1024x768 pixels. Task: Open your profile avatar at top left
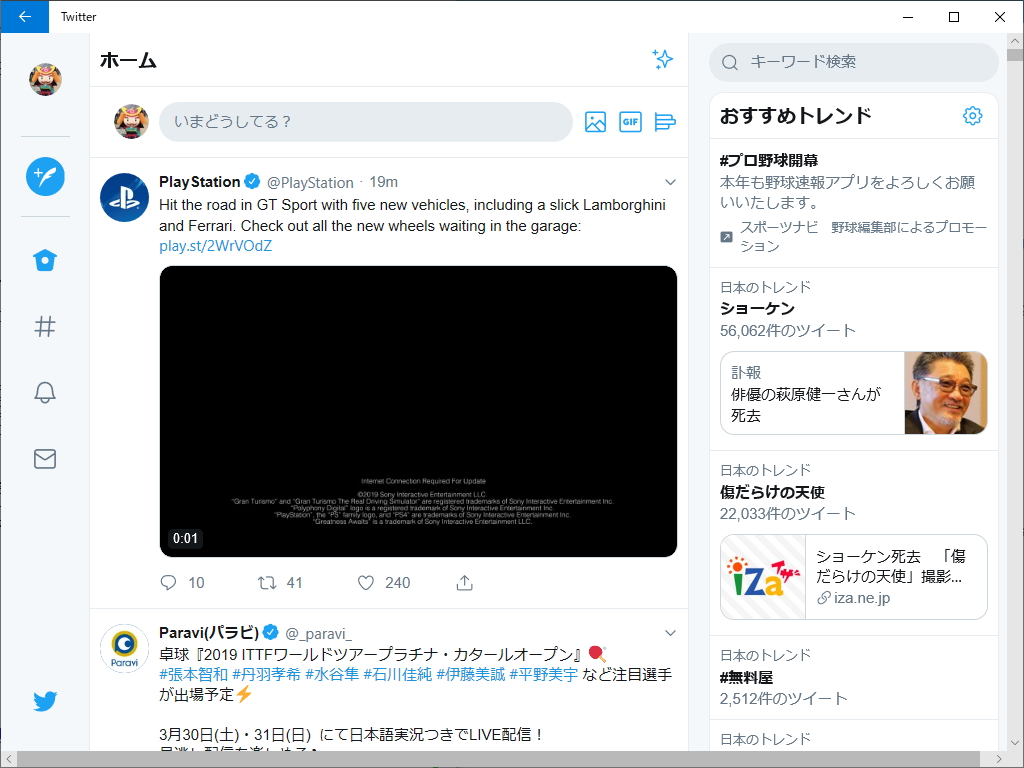pyautogui.click(x=45, y=79)
